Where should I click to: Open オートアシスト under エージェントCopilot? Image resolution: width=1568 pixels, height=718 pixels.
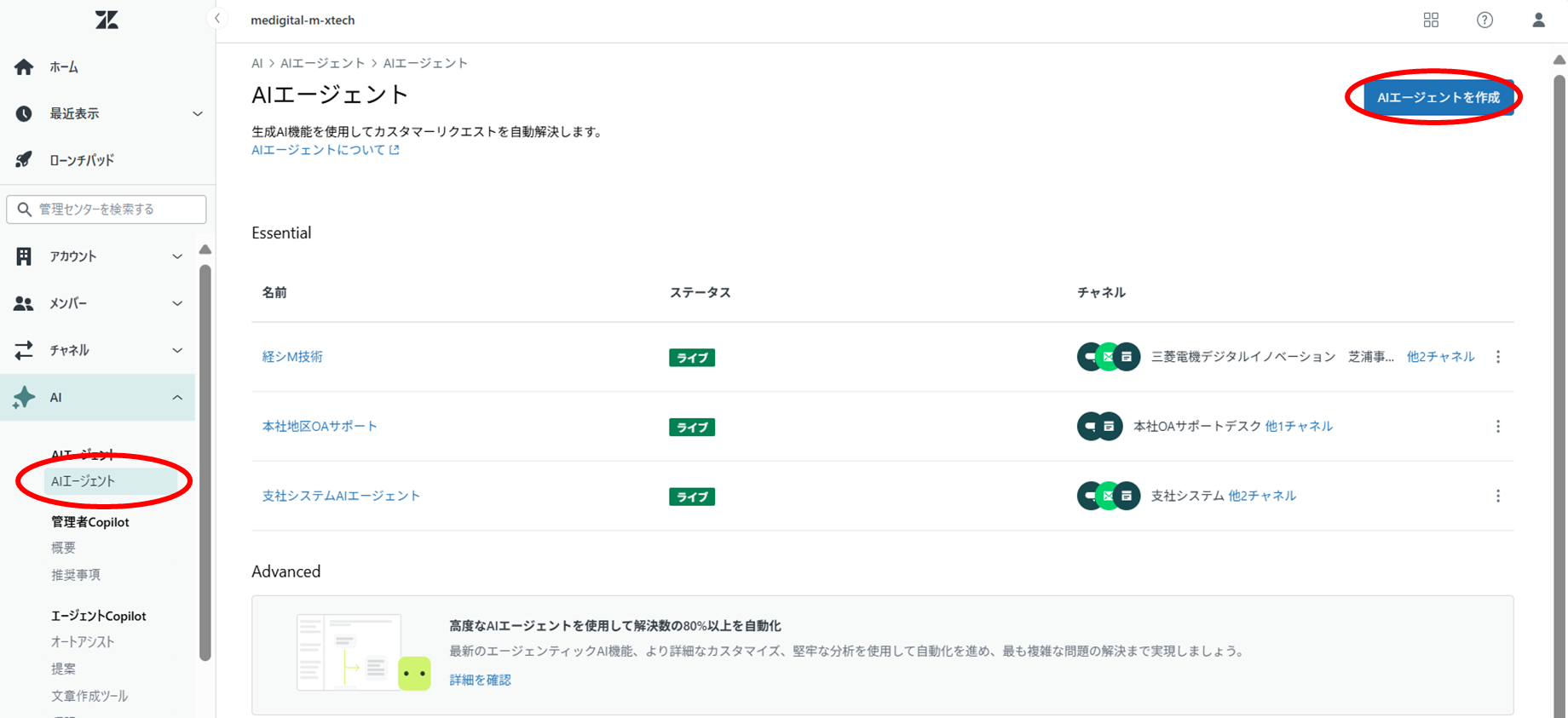83,642
